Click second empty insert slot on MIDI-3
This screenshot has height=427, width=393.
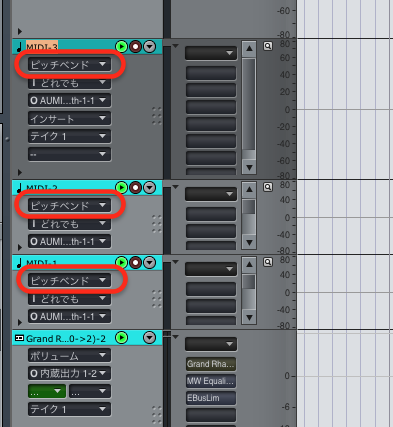coord(211,90)
